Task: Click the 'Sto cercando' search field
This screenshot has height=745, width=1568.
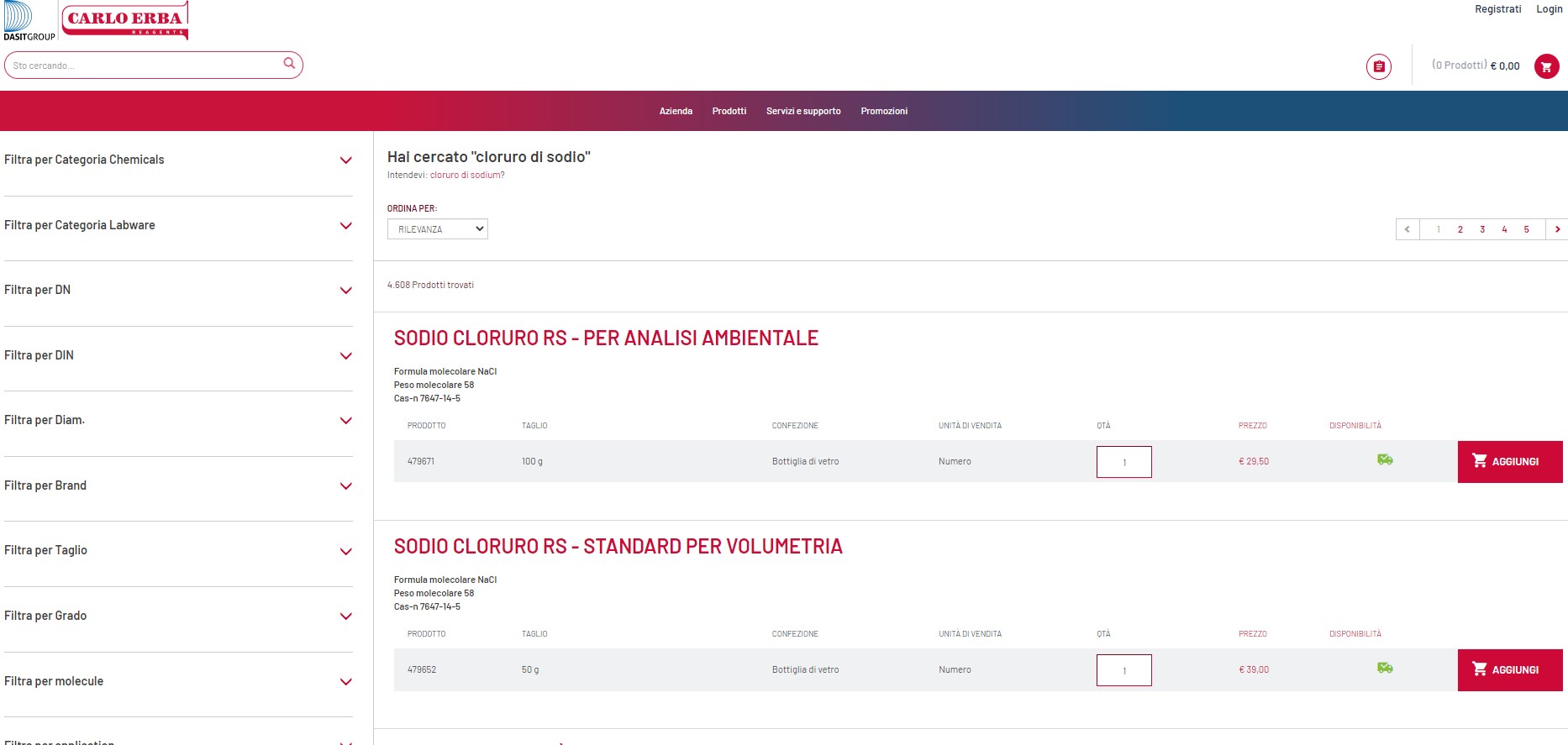Action: (143, 66)
